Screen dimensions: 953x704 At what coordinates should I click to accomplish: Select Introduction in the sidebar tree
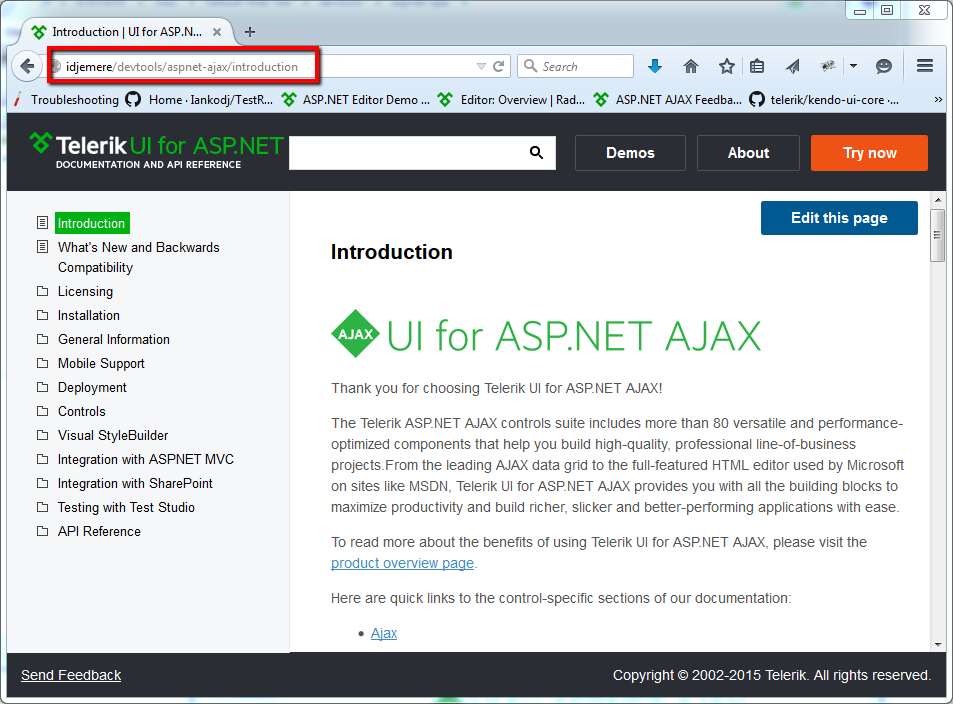coord(92,223)
